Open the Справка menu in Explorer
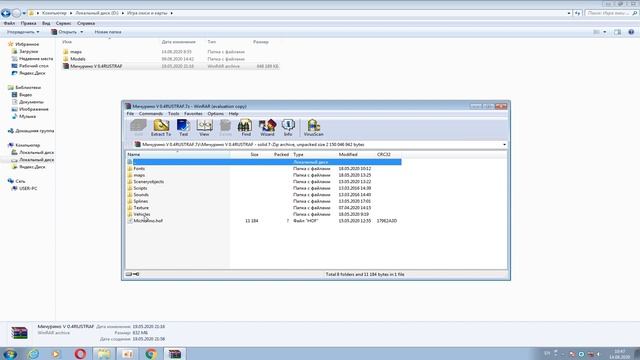The height and width of the screenshot is (360, 640). click(x=86, y=24)
